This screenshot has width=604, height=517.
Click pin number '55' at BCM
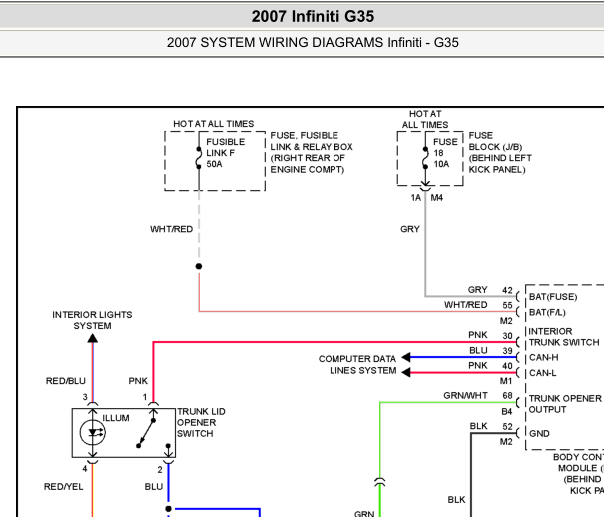tap(507, 306)
